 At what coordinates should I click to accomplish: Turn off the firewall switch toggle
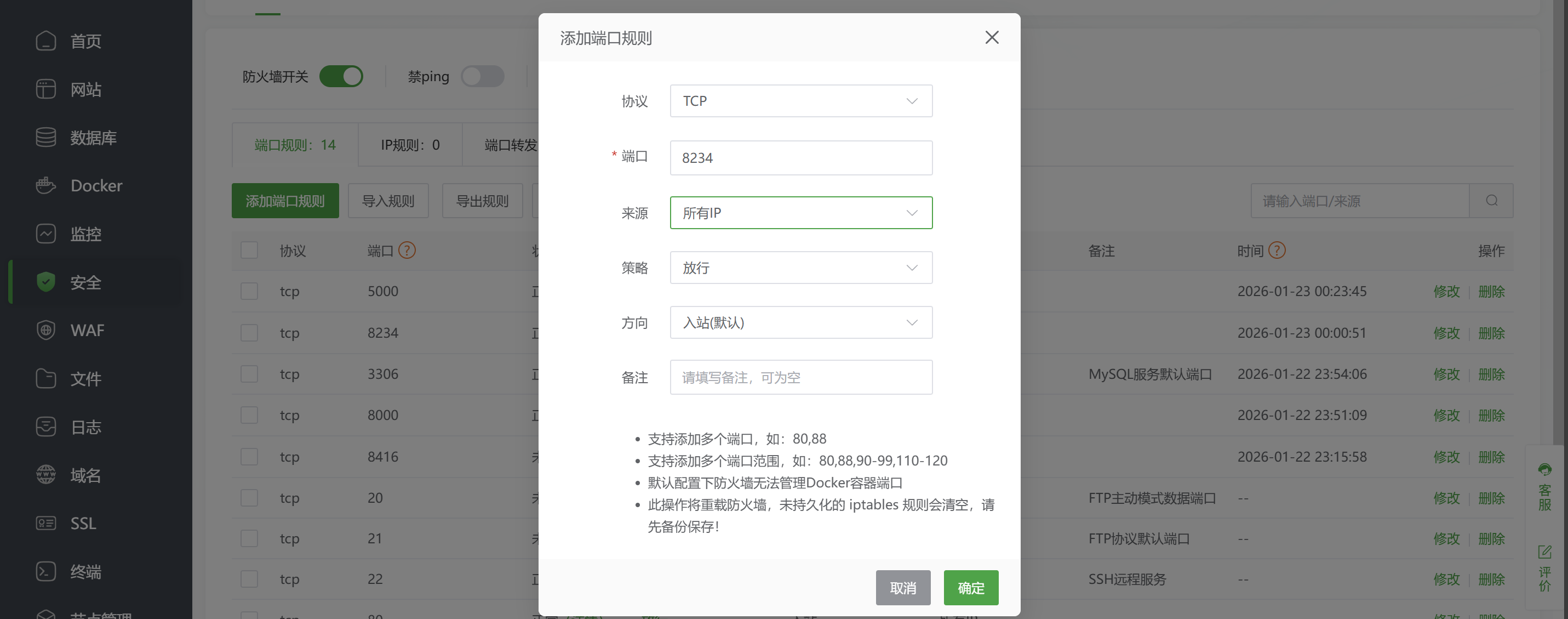click(x=341, y=77)
